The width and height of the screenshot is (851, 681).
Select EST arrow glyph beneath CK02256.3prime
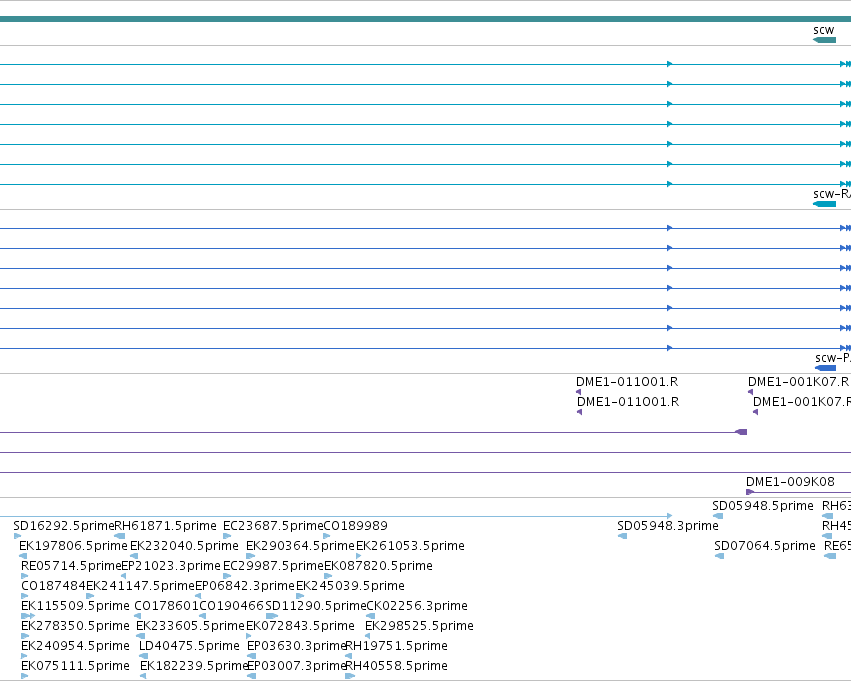371,616
